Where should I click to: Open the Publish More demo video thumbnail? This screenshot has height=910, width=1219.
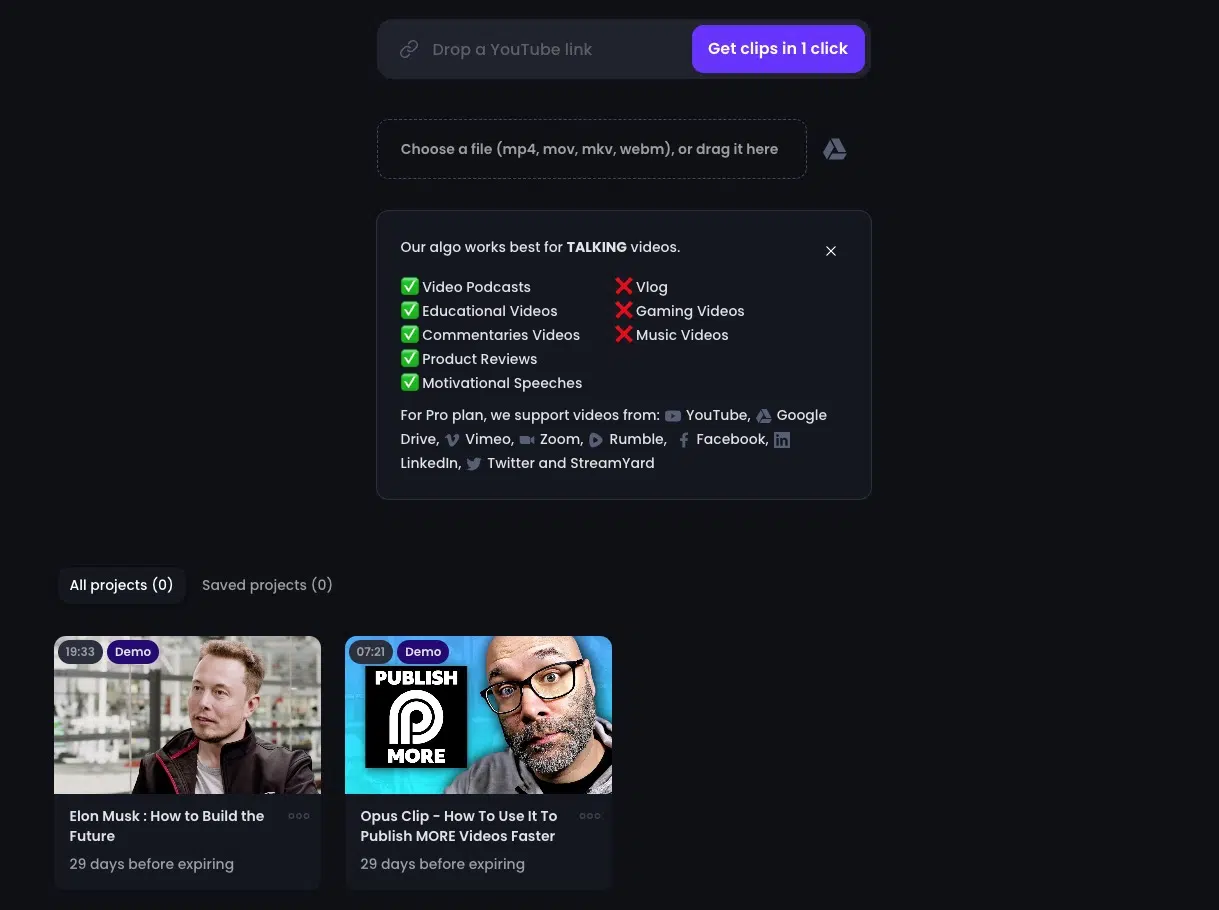pos(478,715)
